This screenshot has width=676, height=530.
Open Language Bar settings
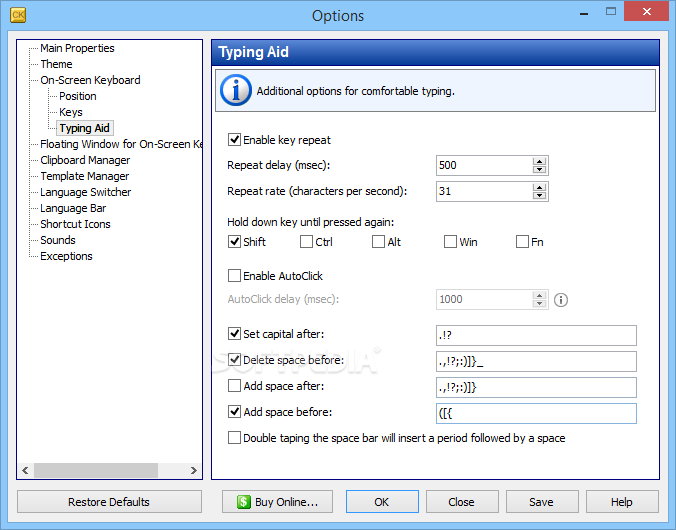(x=73, y=208)
